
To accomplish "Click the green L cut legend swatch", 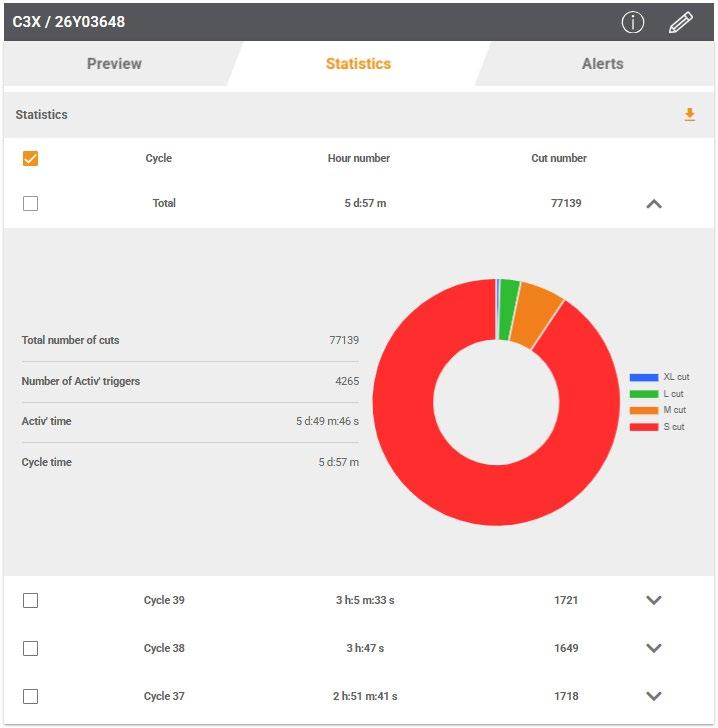I will coord(644,394).
